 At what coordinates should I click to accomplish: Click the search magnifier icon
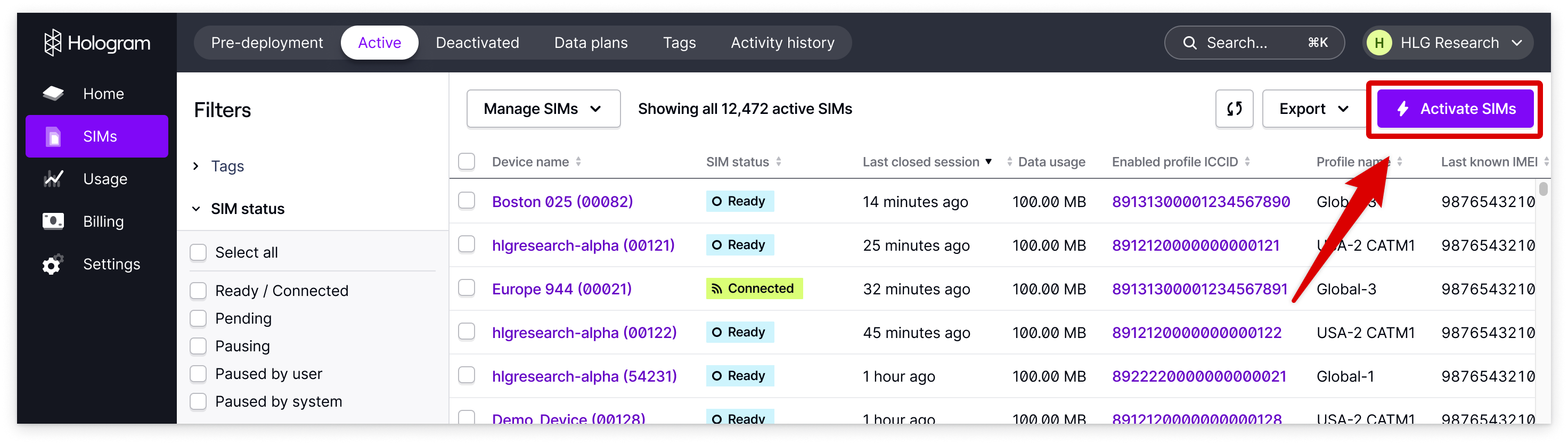pos(1189,43)
